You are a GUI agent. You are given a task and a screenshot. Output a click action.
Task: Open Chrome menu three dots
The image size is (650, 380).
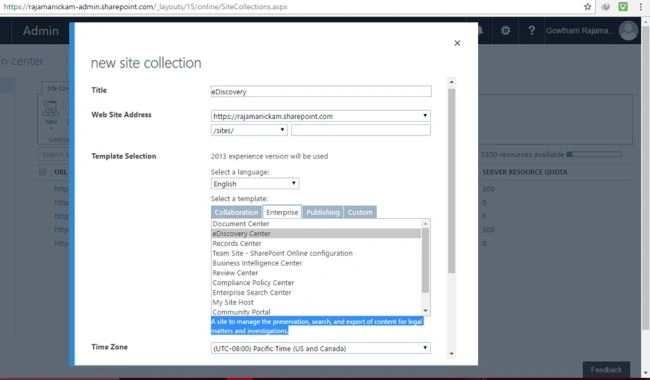[x=640, y=7]
